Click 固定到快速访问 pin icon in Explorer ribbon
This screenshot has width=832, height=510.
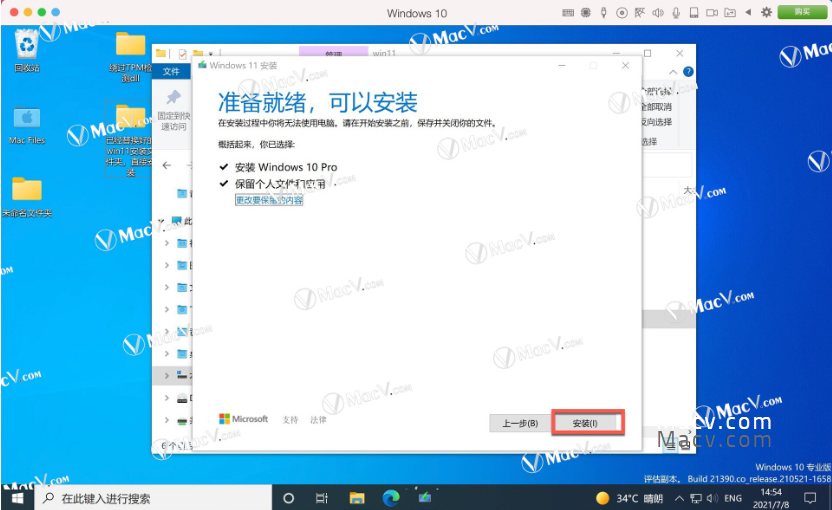click(174, 110)
